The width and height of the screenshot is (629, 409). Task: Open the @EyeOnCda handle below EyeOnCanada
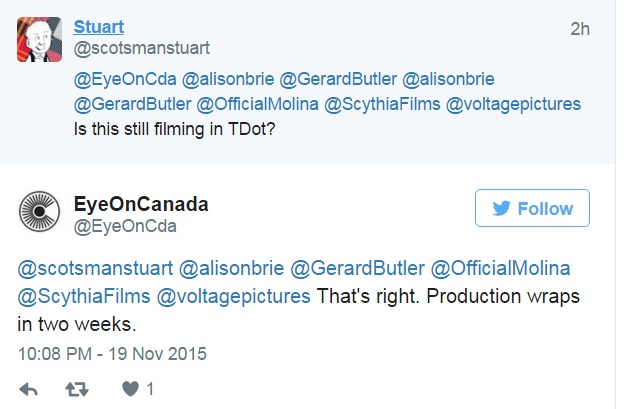(x=125, y=226)
